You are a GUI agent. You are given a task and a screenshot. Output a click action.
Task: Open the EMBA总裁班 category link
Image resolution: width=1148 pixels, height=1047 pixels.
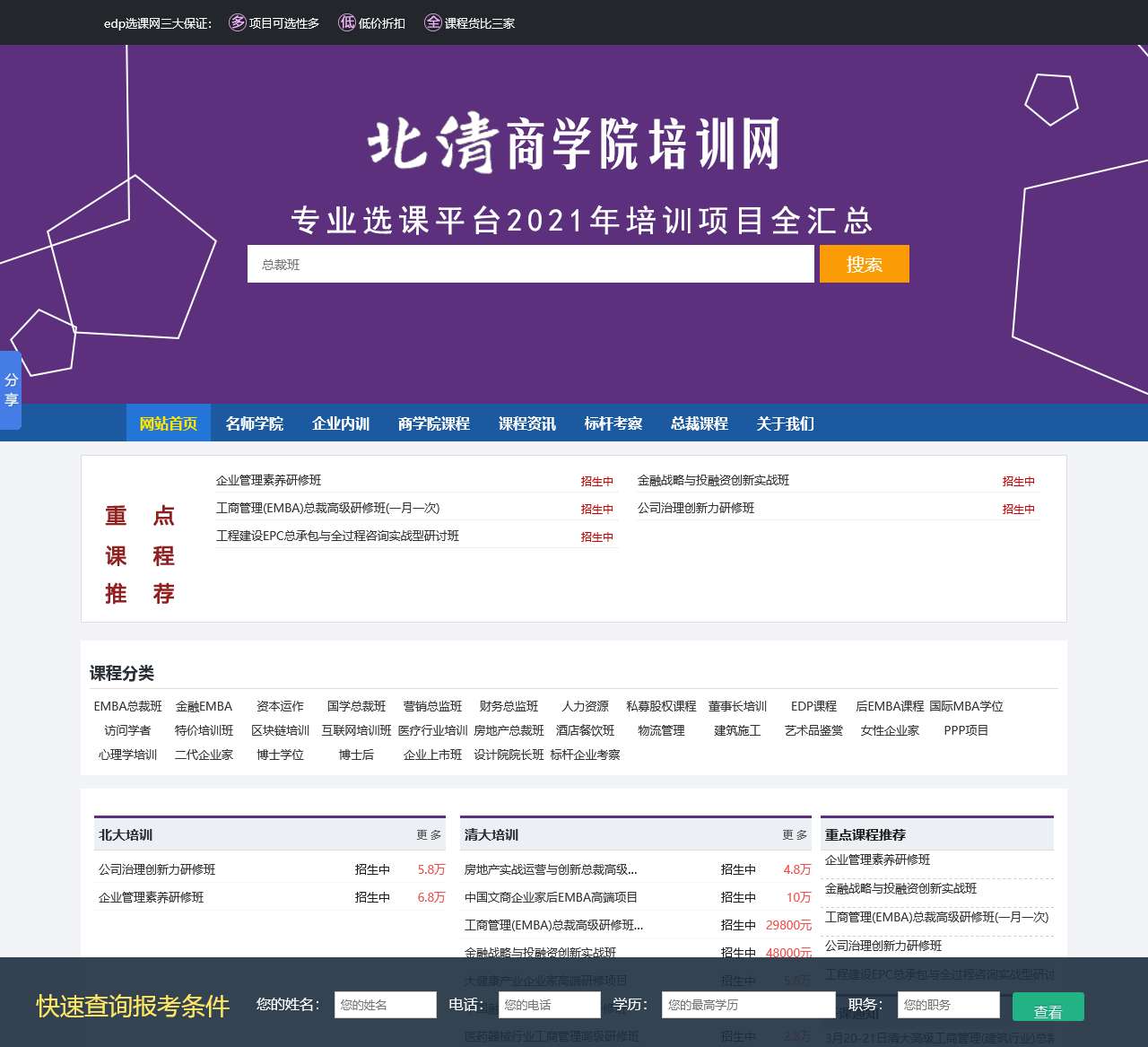[x=127, y=706]
